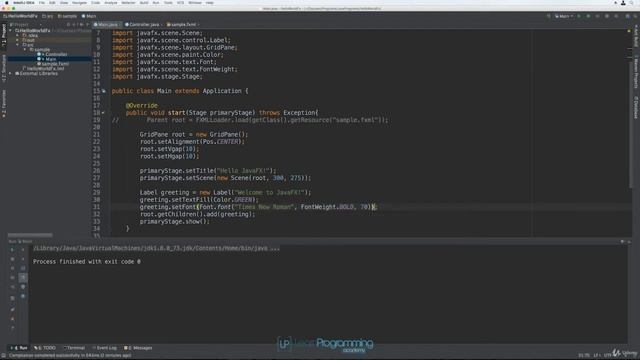640x360 pixels.
Task: Click the tool window quick-access icon in status bar corner
Action: tap(3, 356)
